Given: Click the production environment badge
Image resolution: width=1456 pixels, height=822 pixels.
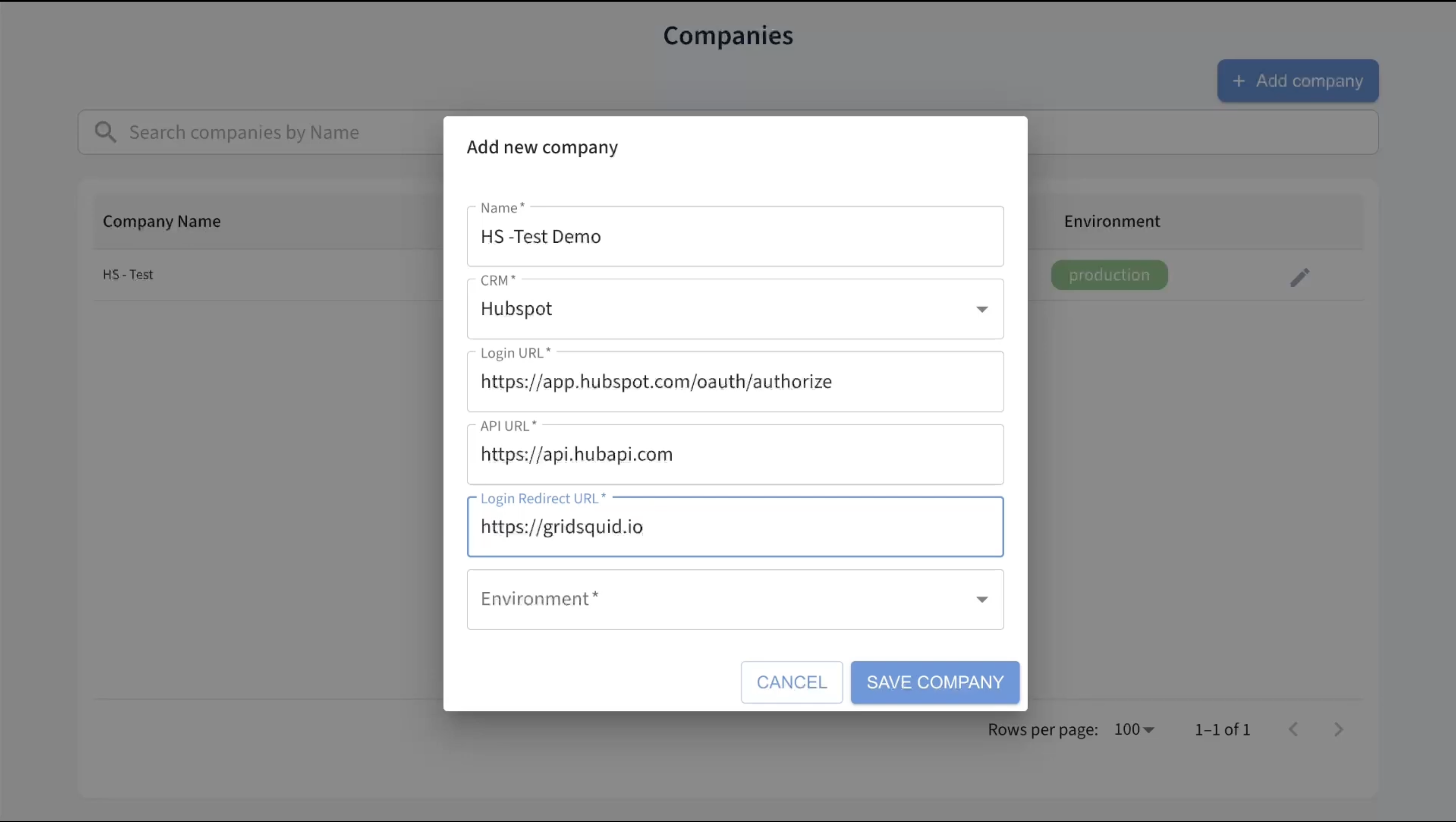Looking at the screenshot, I should [1109, 275].
